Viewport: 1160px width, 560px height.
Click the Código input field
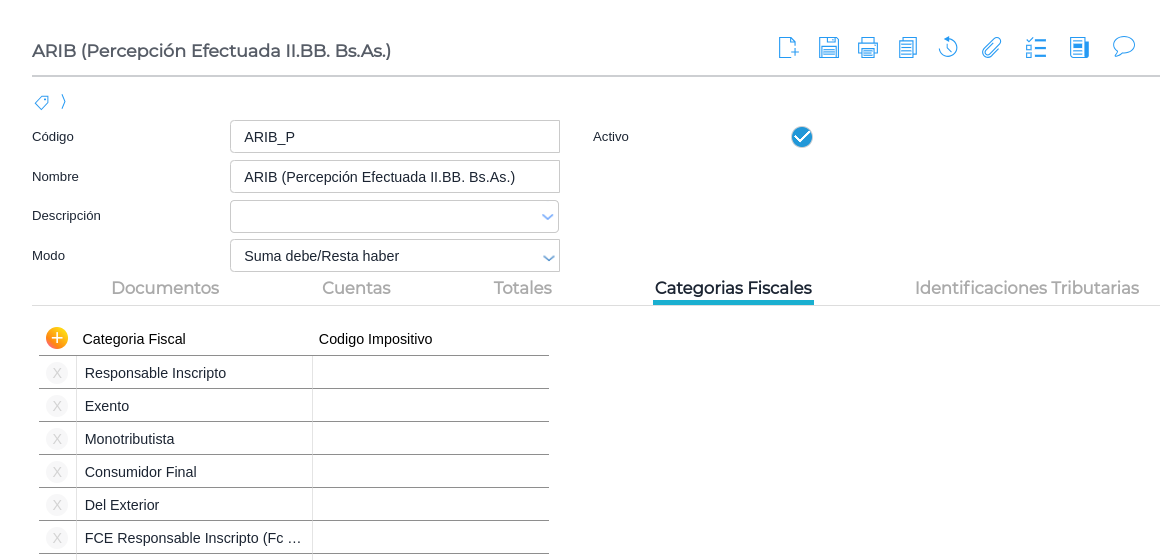pos(395,137)
